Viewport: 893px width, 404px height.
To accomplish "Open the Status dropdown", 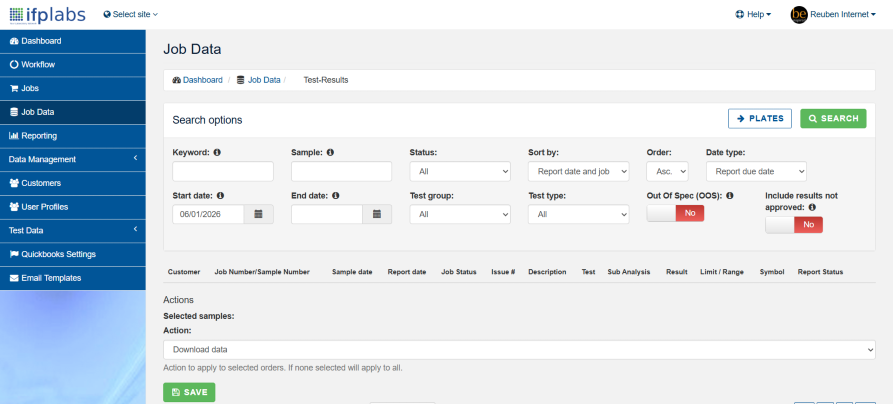I will [x=459, y=171].
